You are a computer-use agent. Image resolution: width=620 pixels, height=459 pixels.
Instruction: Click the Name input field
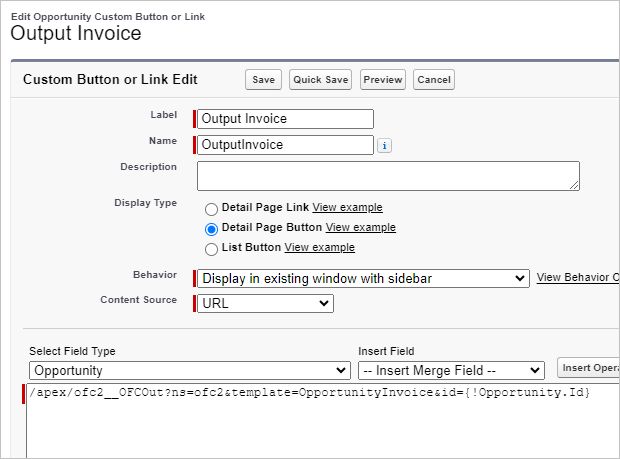tap(285, 145)
